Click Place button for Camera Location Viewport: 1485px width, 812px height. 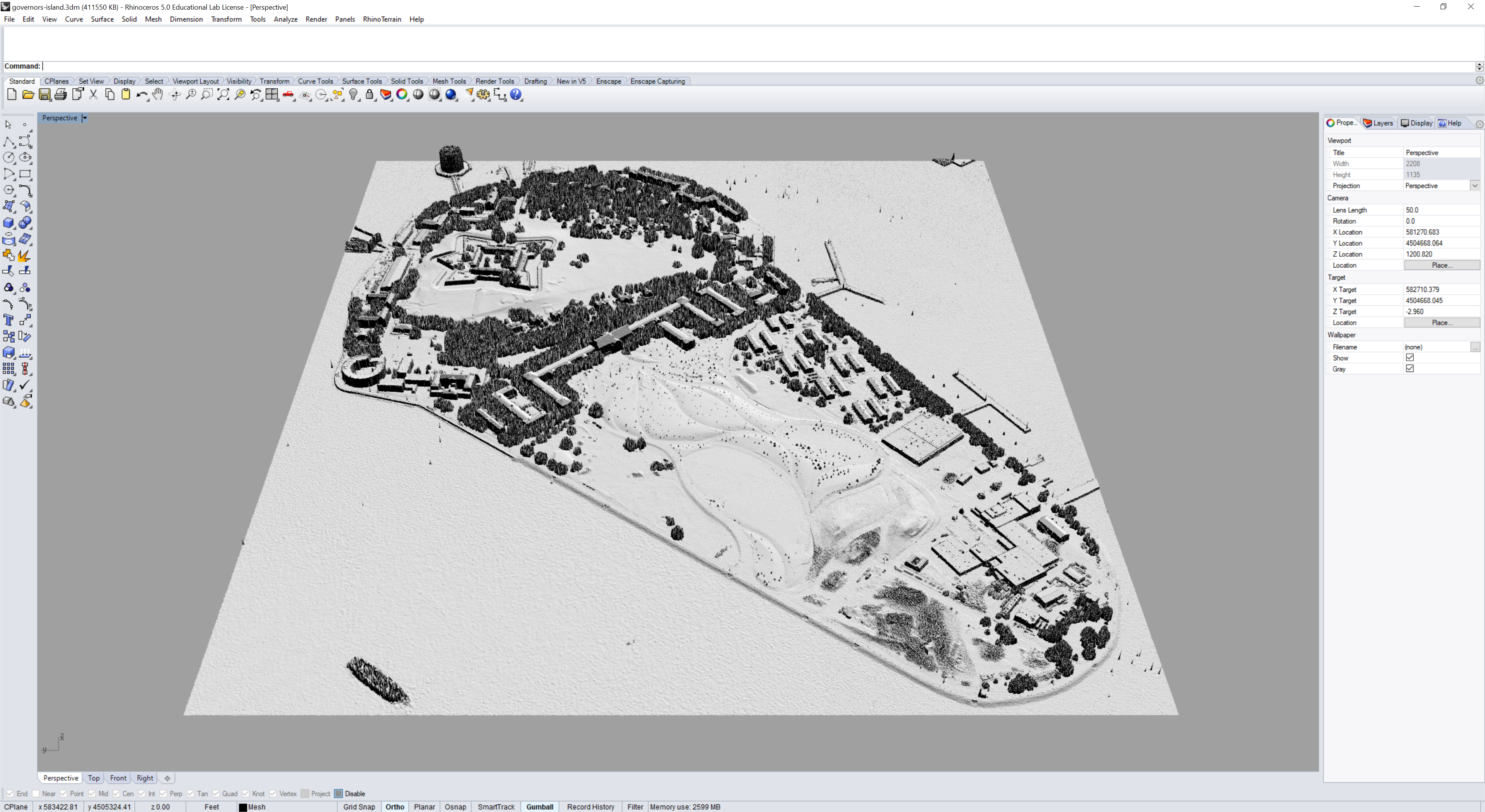1441,265
